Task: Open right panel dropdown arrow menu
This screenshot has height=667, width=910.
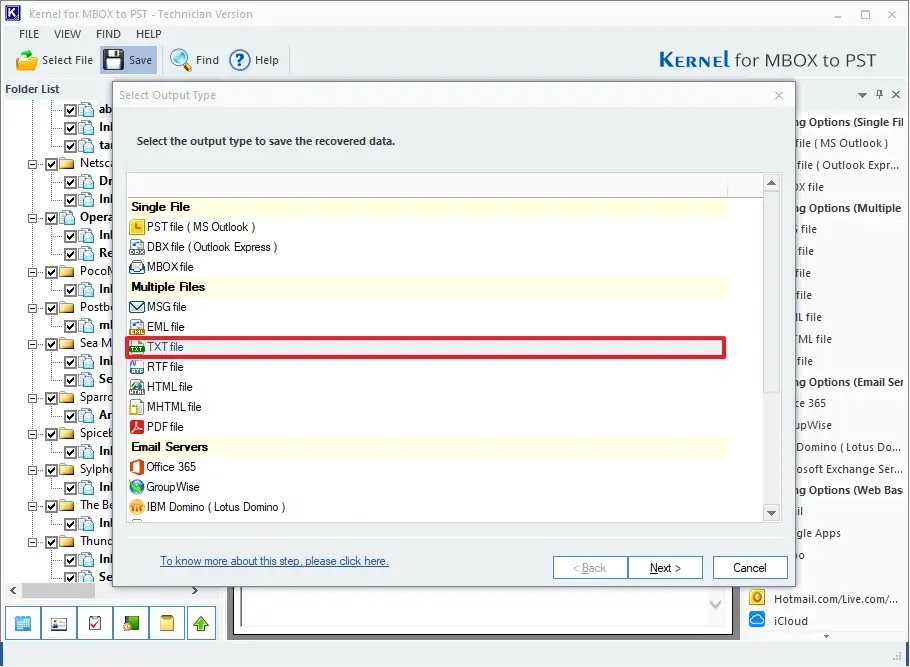Action: point(862,95)
